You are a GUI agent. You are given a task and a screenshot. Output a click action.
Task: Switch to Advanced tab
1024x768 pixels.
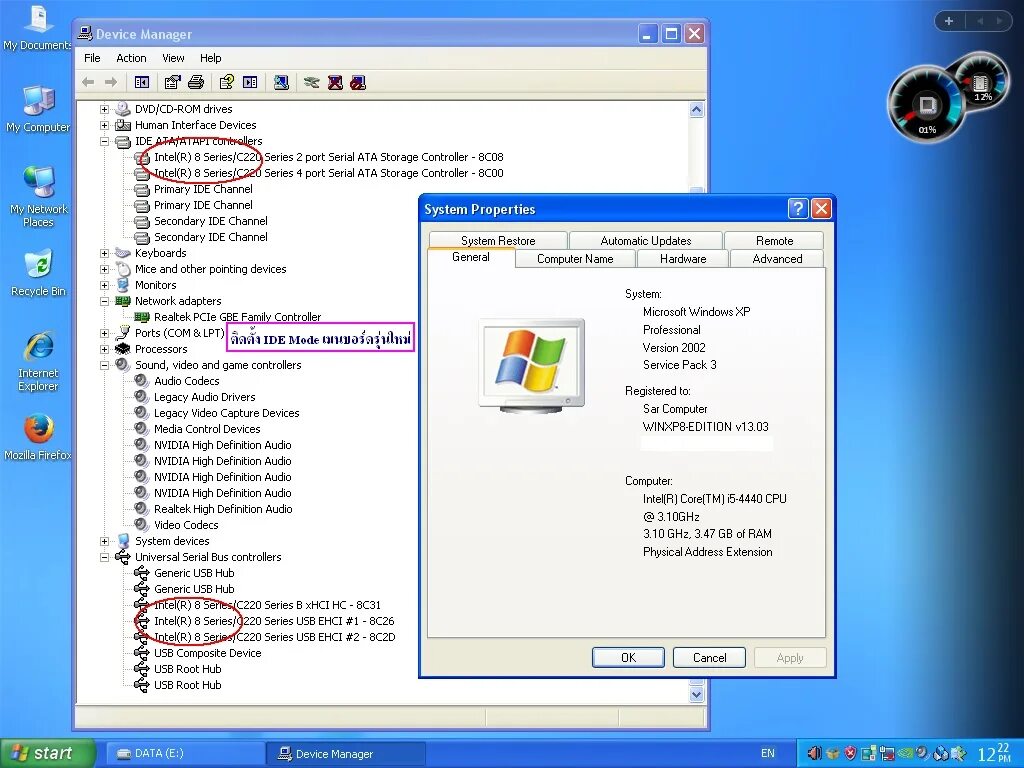click(777, 259)
